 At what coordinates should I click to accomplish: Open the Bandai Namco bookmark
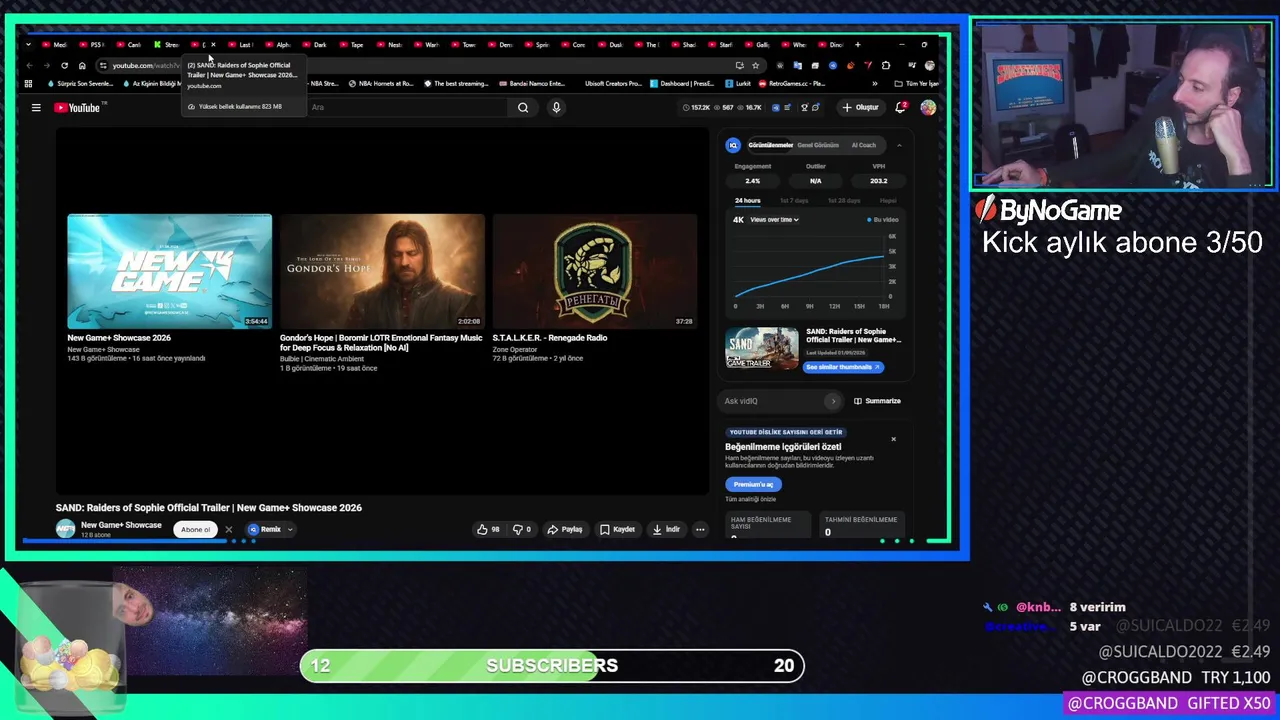[x=532, y=84]
